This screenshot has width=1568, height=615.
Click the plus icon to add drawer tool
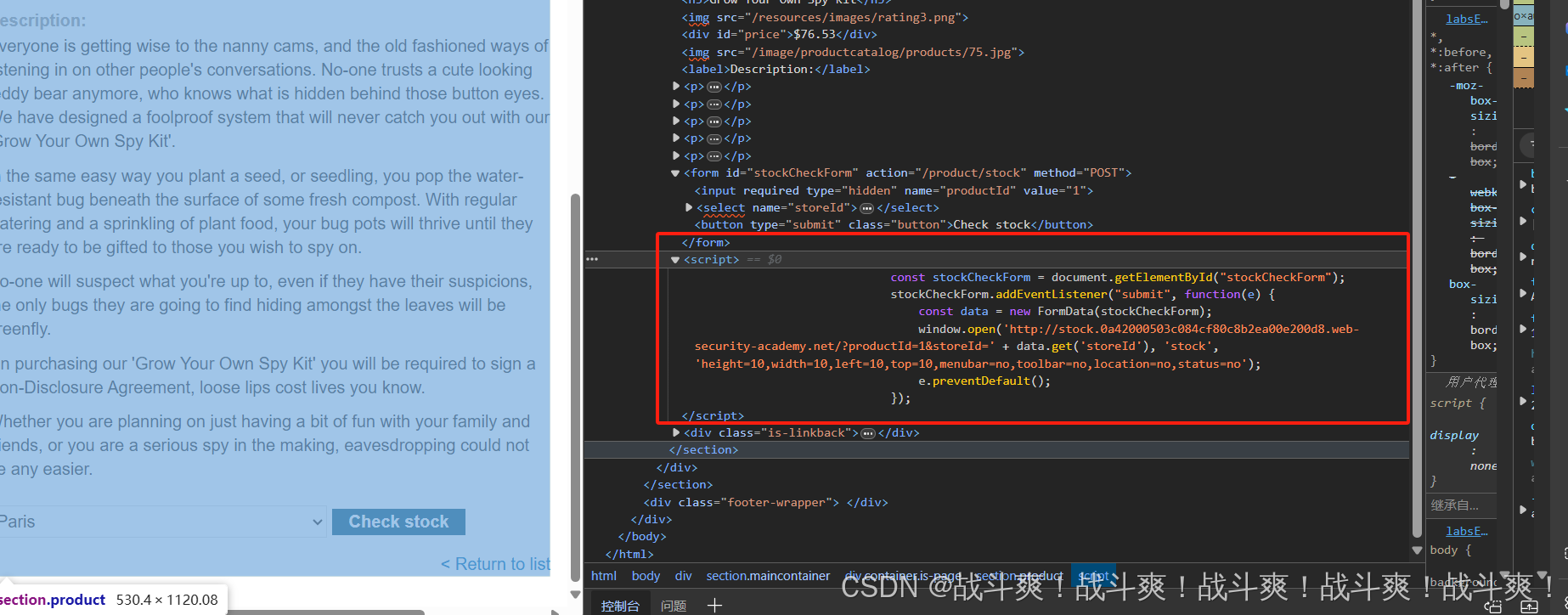[714, 605]
